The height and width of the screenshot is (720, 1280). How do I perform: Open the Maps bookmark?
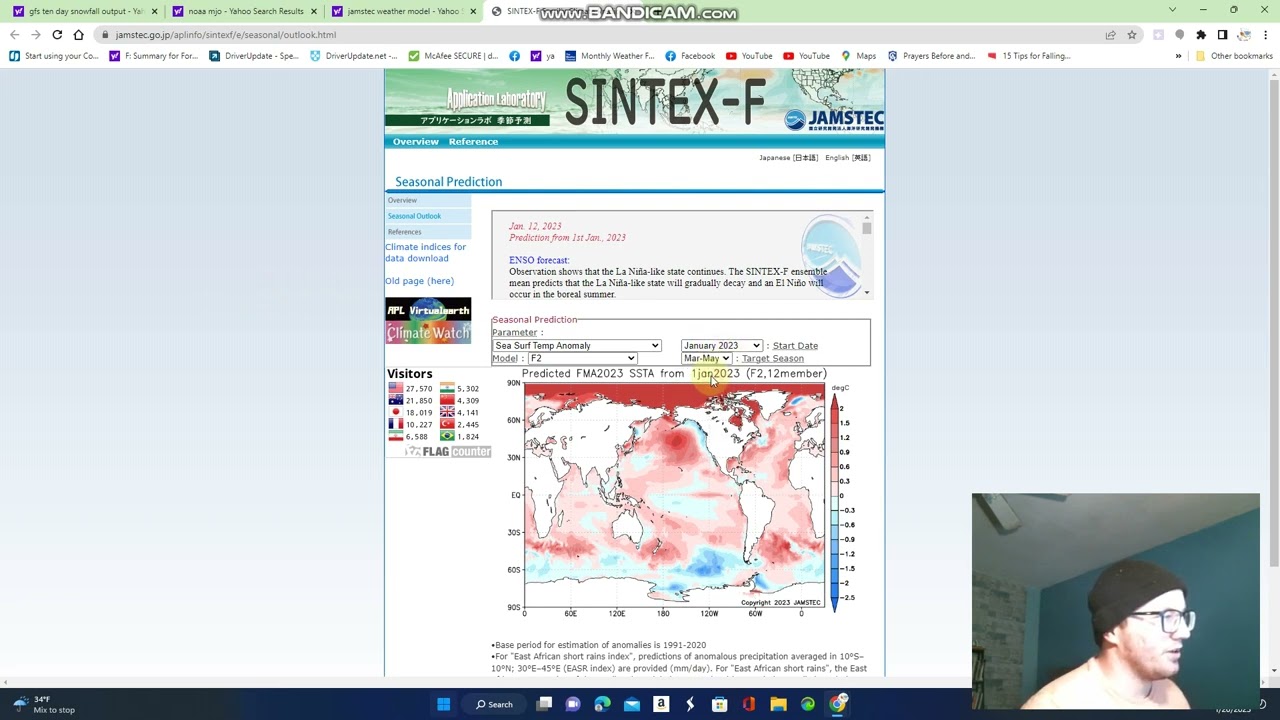858,56
